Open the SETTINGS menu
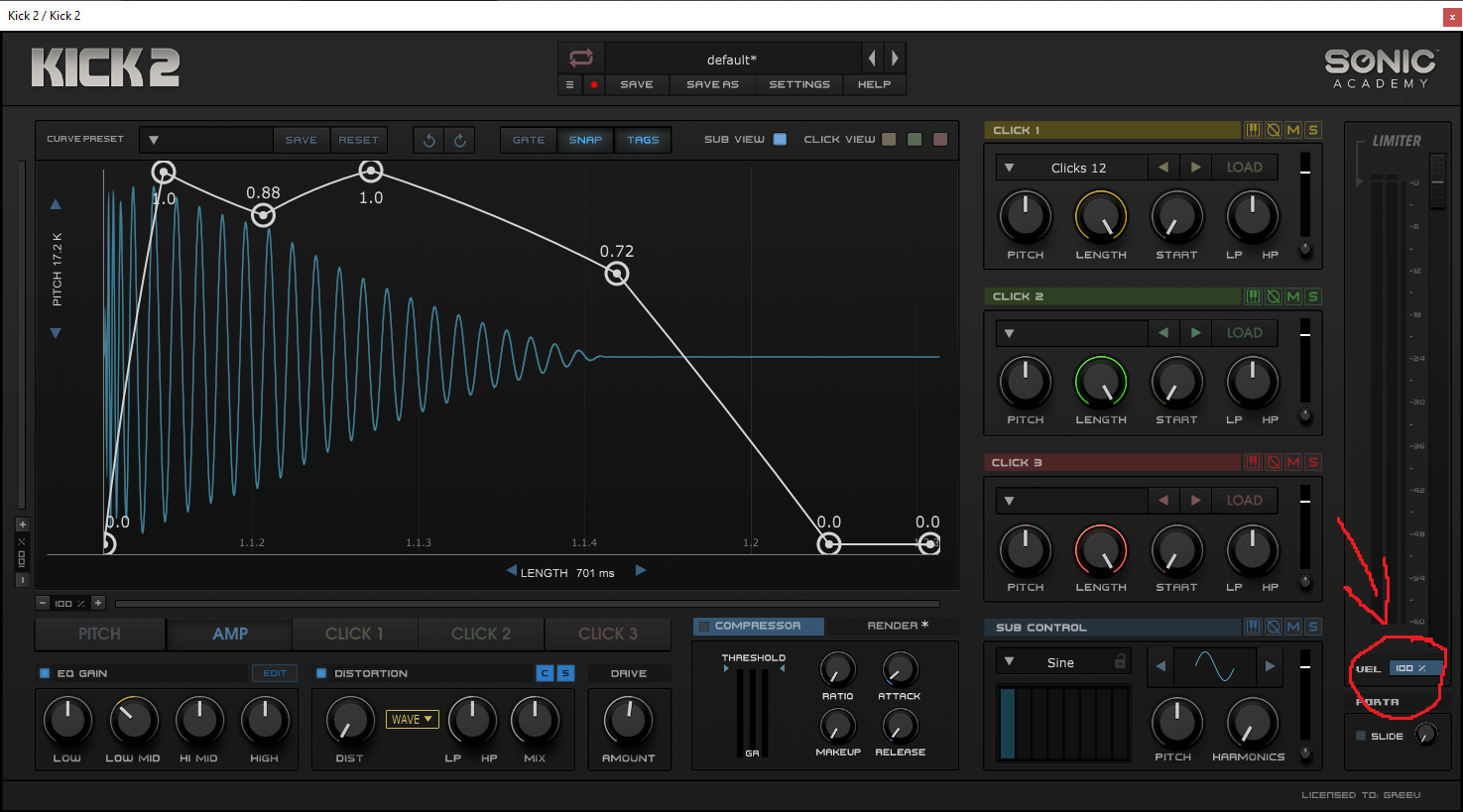 (799, 84)
